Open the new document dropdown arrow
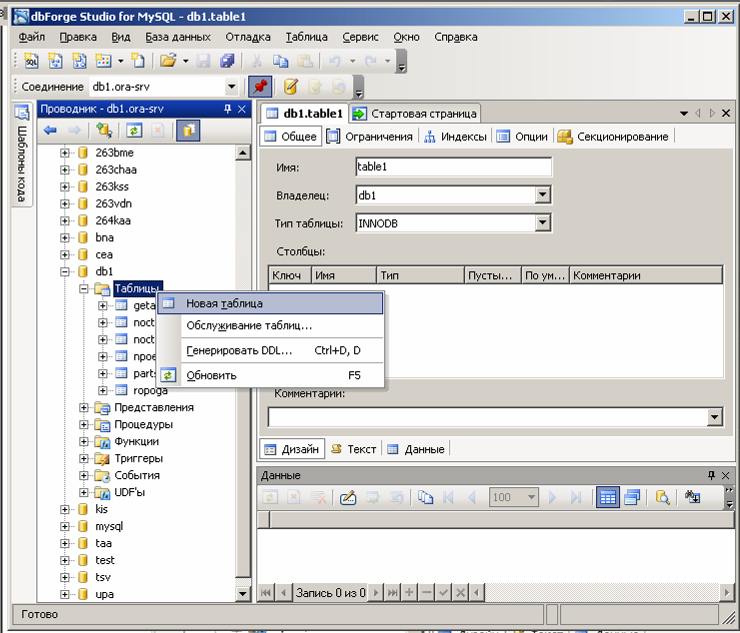Image resolution: width=740 pixels, height=633 pixels. click(121, 61)
